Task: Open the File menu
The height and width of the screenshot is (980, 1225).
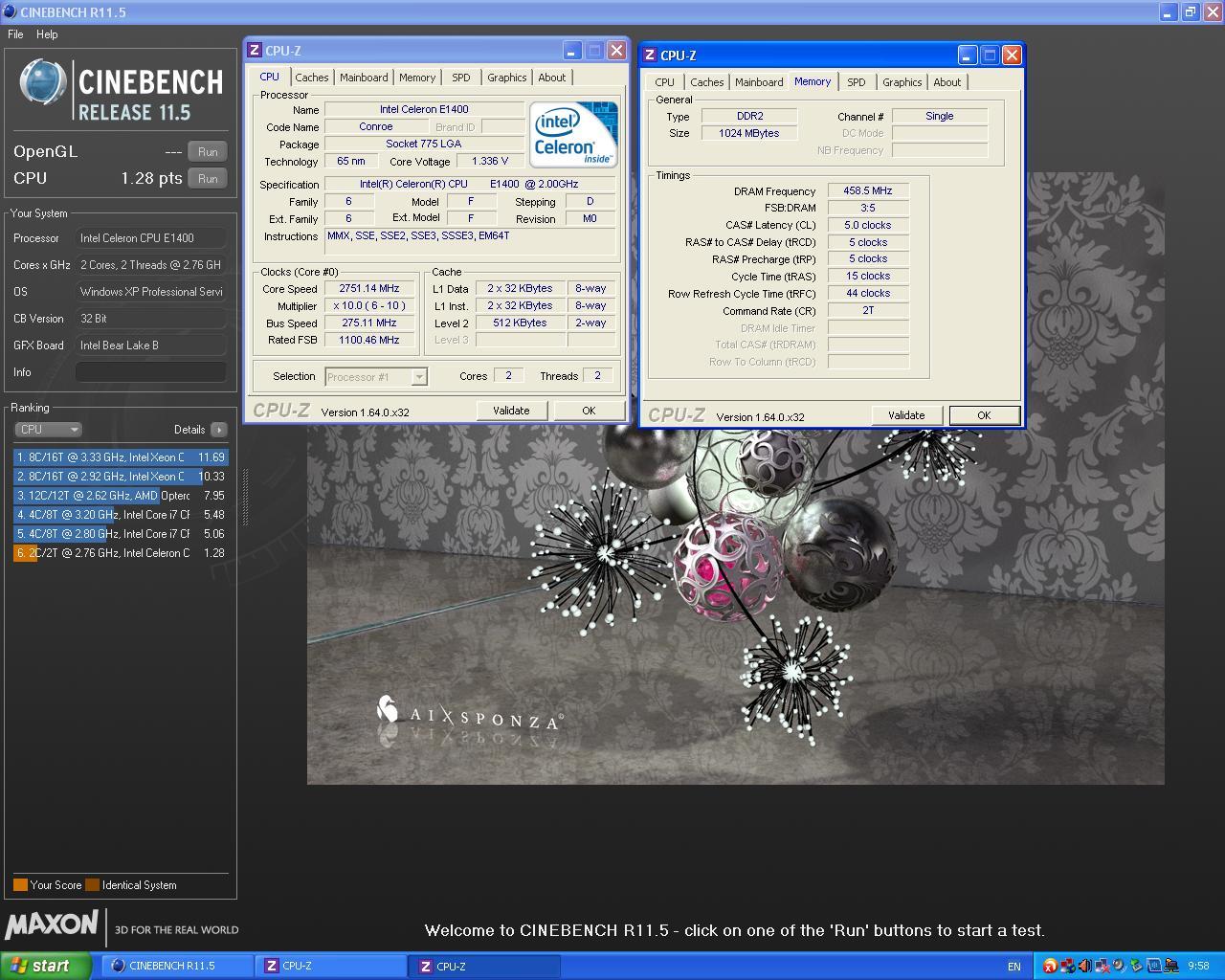Action: coord(15,33)
